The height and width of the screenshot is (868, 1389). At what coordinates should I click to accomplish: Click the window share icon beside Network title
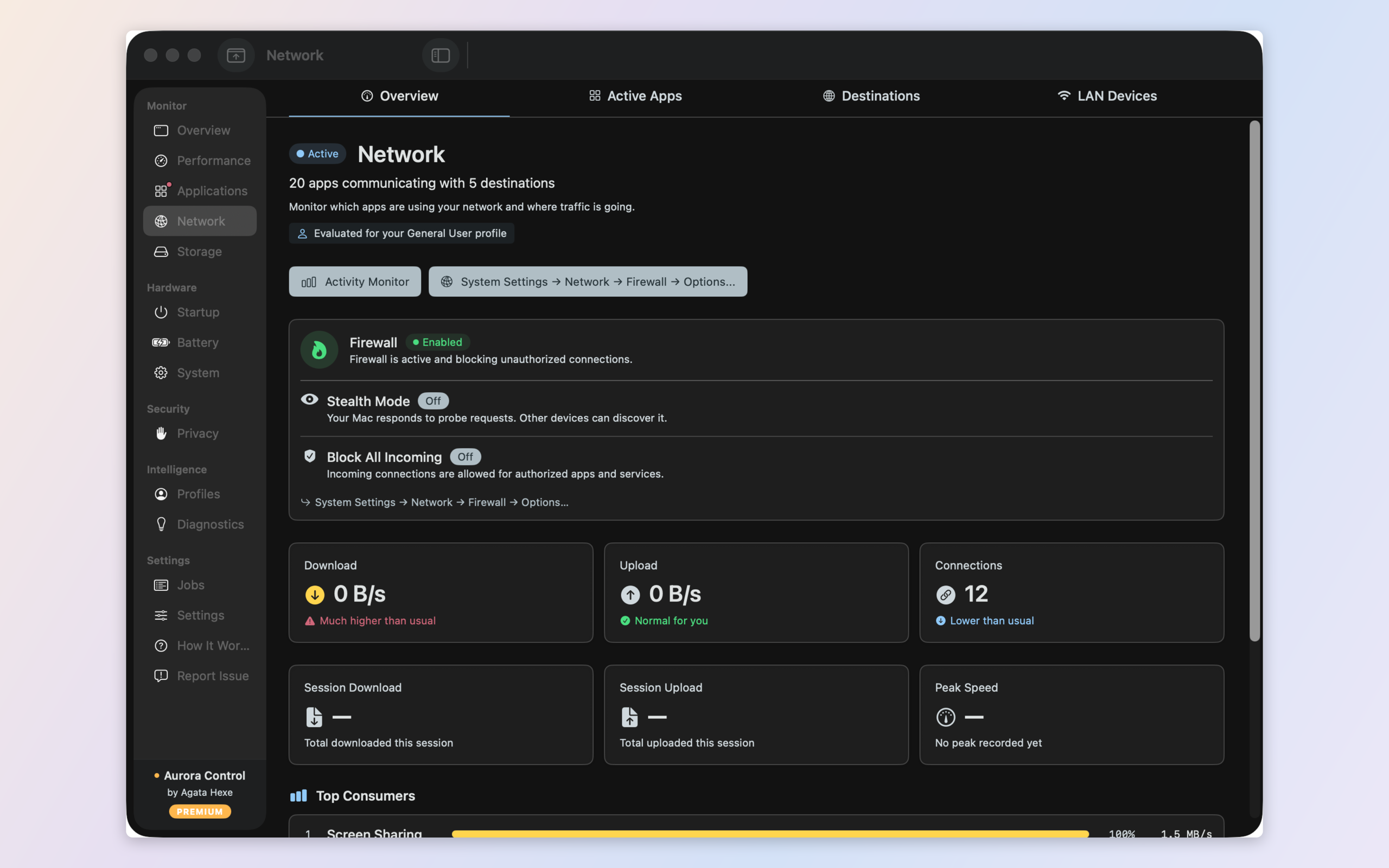coord(236,55)
